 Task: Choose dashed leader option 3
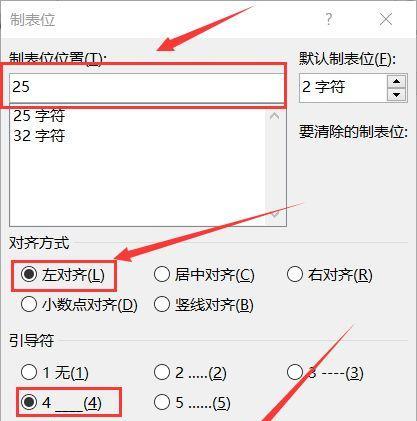(x=325, y=372)
